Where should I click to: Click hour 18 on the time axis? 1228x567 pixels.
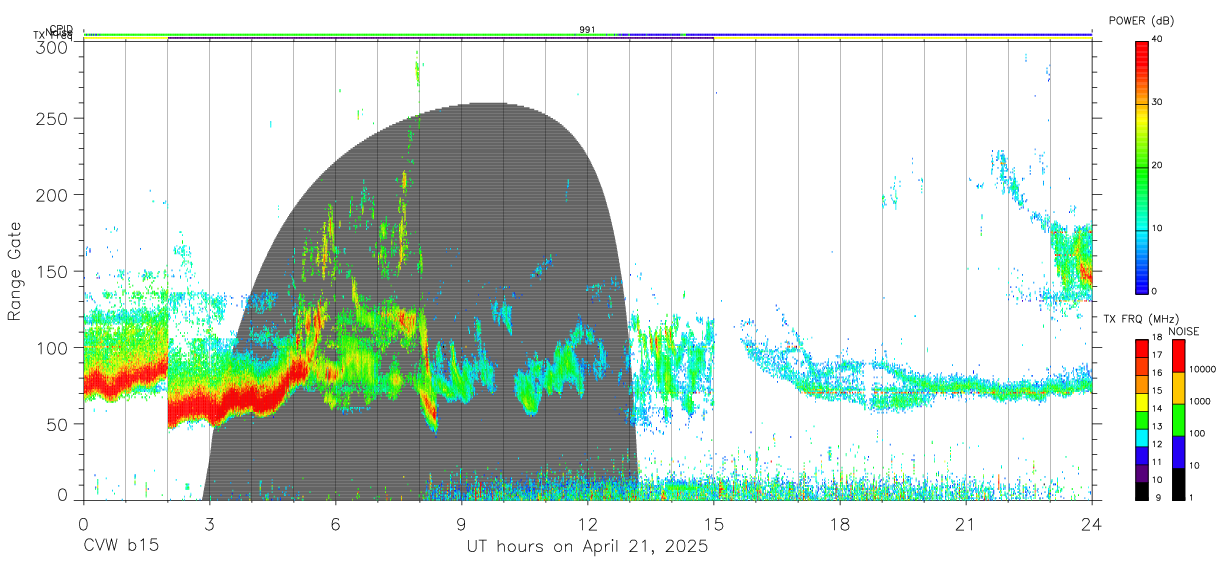tap(840, 523)
